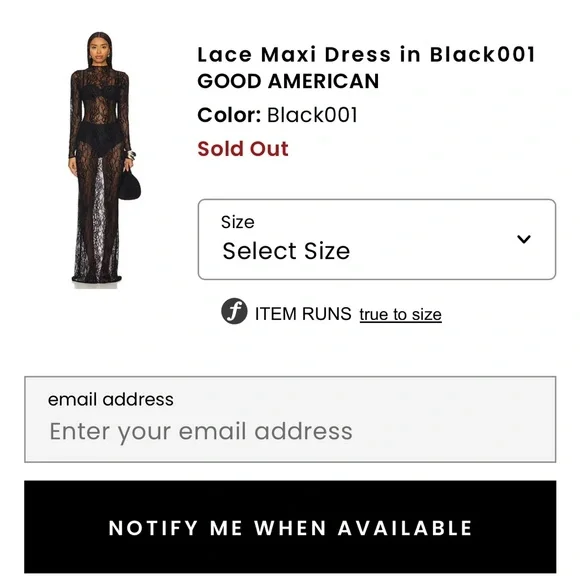Open the Select Size dropdown box
Viewport: 580px width, 580px height.
377,239
